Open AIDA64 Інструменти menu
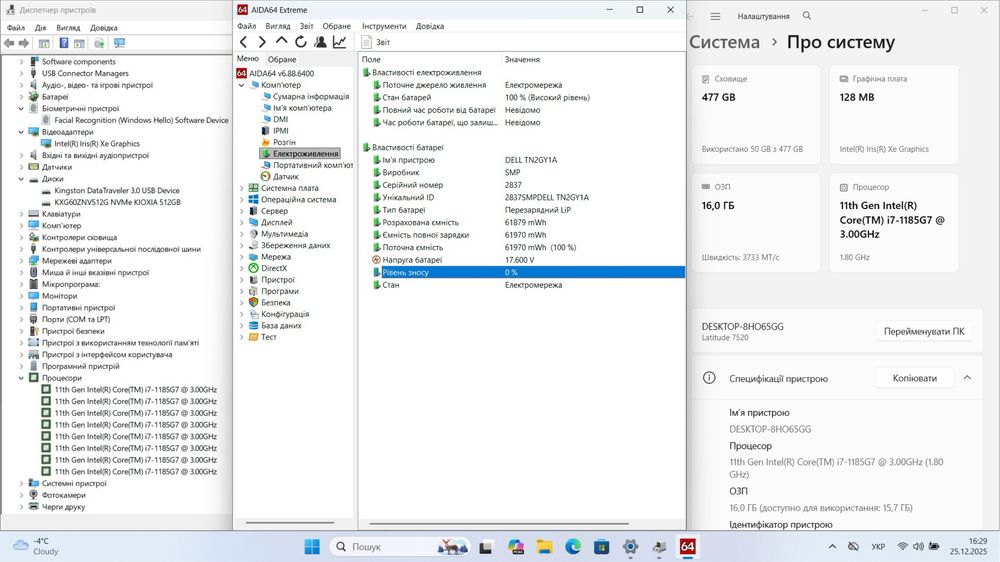The width and height of the screenshot is (1000, 562). (384, 26)
